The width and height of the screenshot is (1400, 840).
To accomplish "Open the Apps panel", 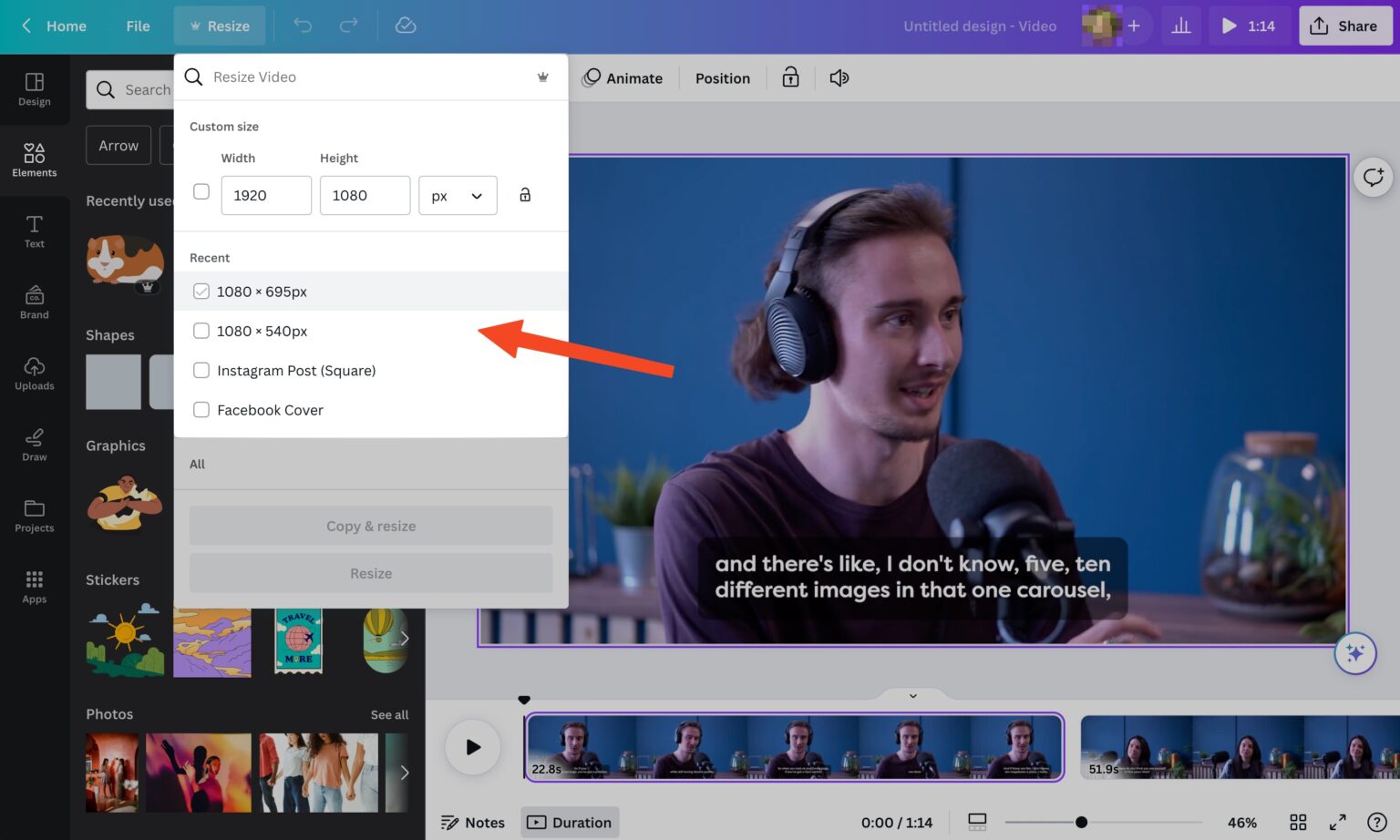I will pos(34,586).
